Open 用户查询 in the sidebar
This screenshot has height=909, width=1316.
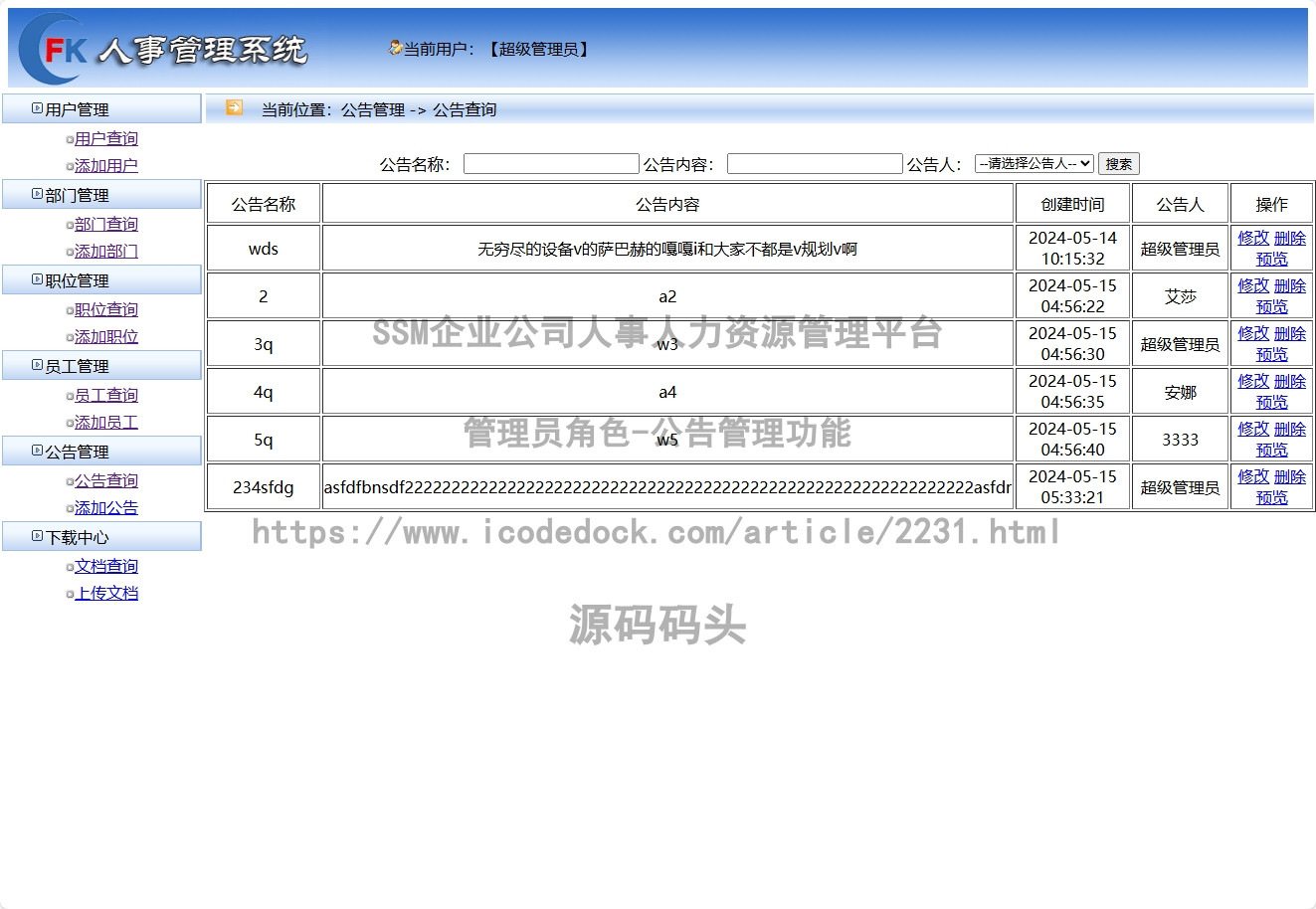[x=106, y=138]
